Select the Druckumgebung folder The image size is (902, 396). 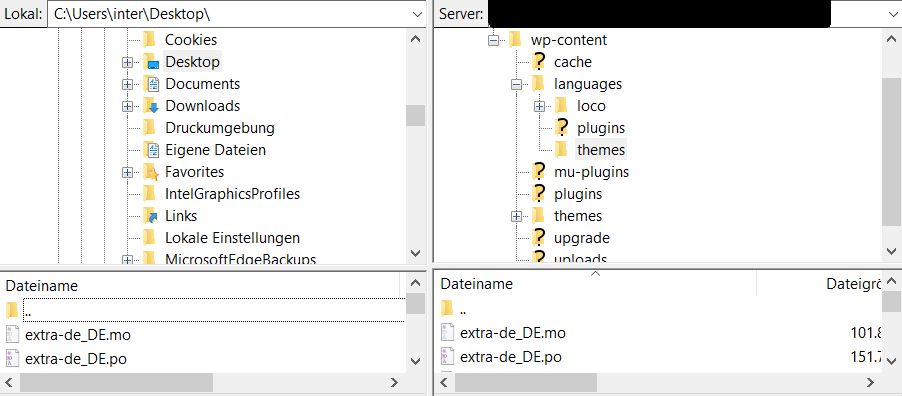click(220, 128)
